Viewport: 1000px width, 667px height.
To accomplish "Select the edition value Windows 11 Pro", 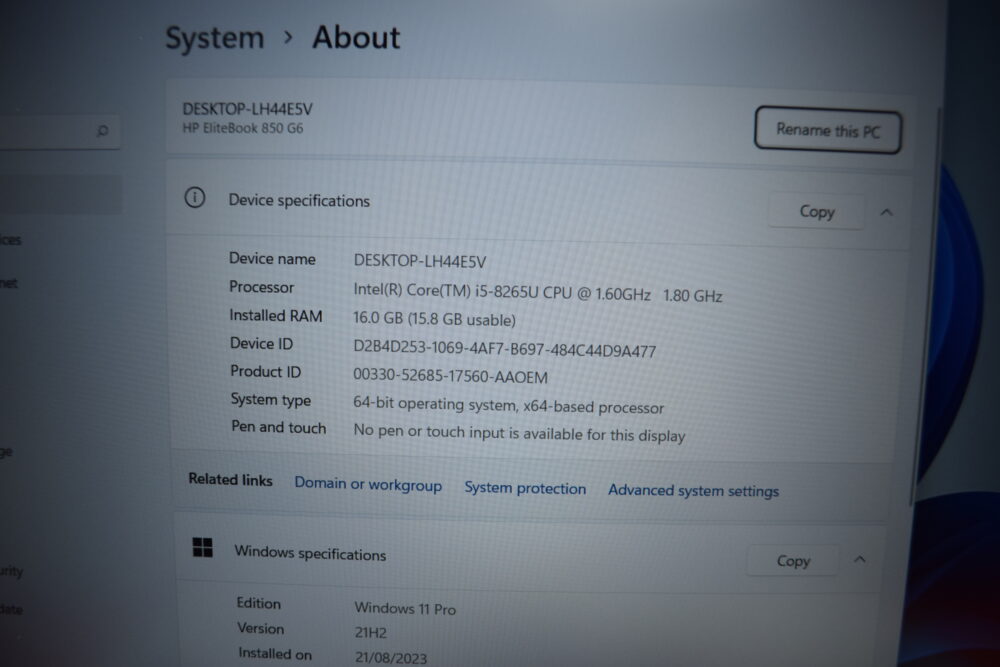I will coord(405,608).
